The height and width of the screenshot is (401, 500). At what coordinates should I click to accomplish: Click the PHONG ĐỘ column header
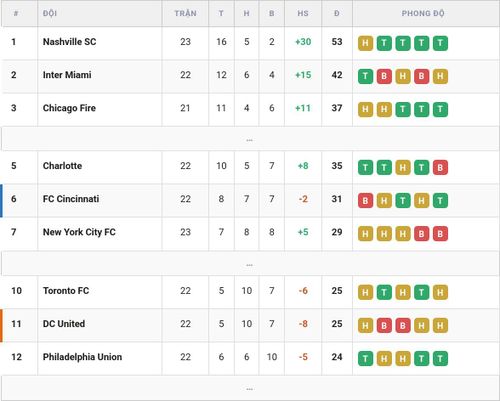(x=423, y=13)
